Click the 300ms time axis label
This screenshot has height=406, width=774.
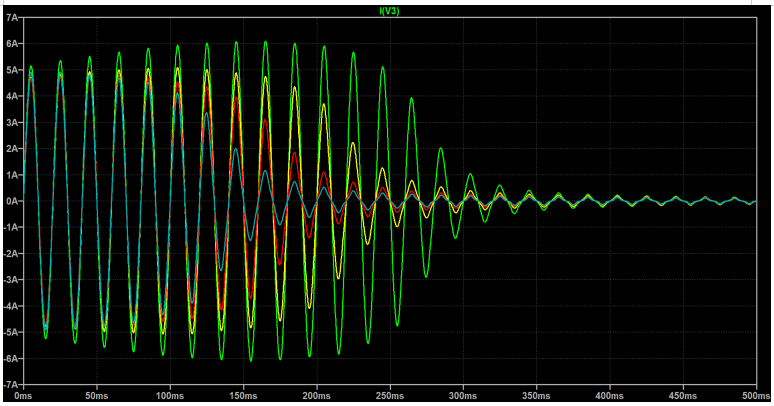463,396
